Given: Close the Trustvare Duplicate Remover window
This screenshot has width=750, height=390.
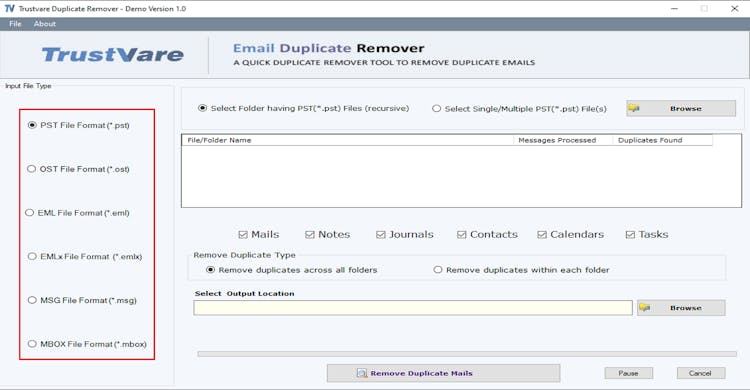Looking at the screenshot, I should [735, 9].
